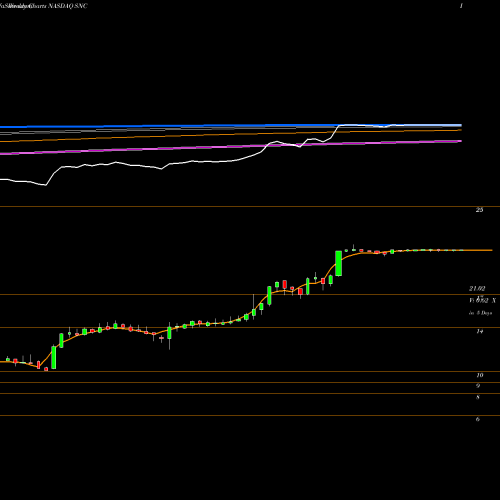Click the 6 price axis label

pyautogui.click(x=478, y=419)
